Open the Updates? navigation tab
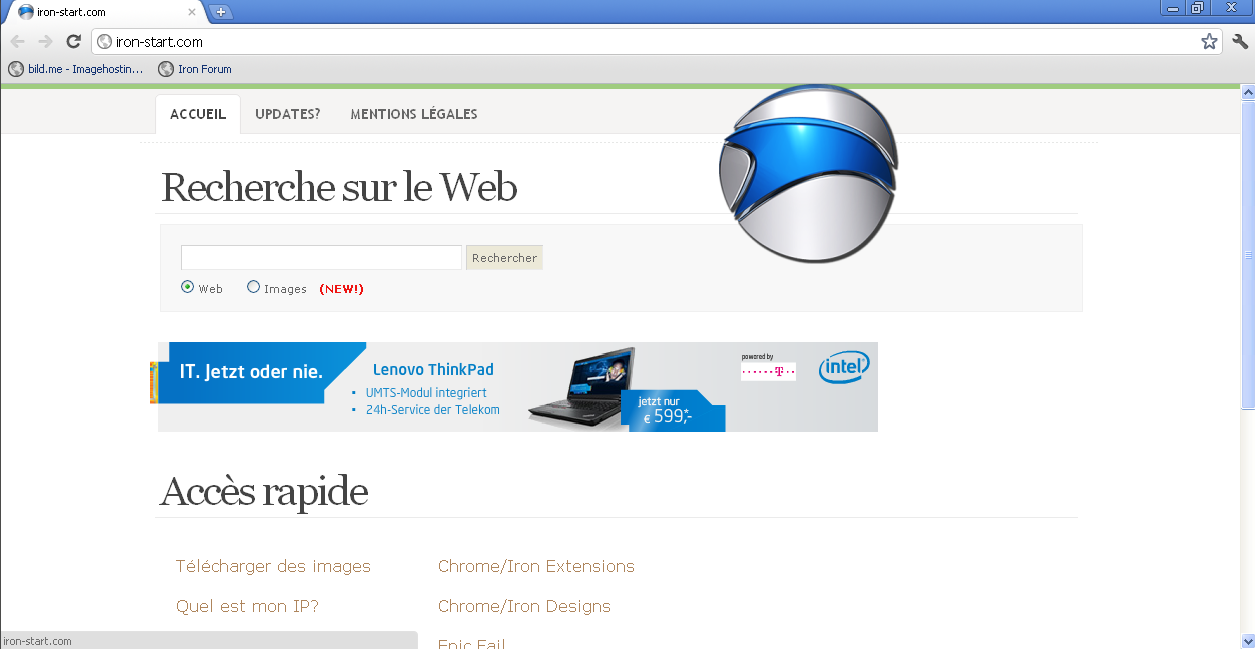Screen dimensions: 1255x649 pos(288,114)
